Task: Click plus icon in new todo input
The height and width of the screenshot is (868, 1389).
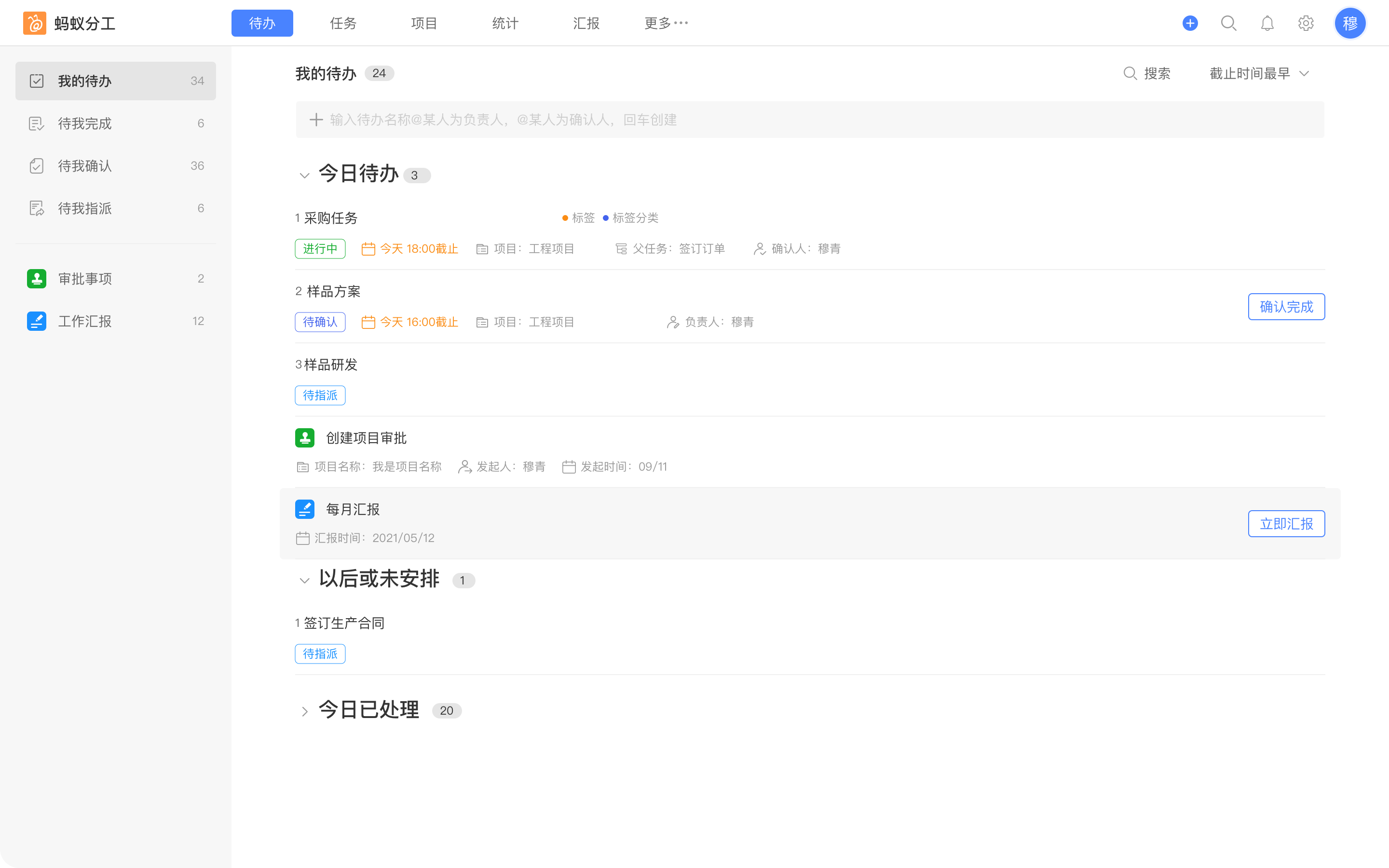Action: [x=316, y=120]
